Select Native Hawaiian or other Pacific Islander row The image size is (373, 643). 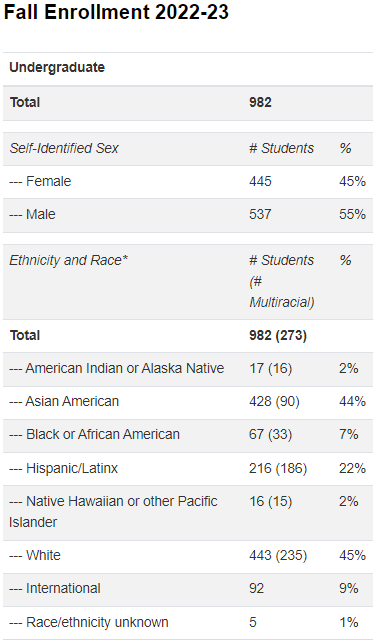188,513
